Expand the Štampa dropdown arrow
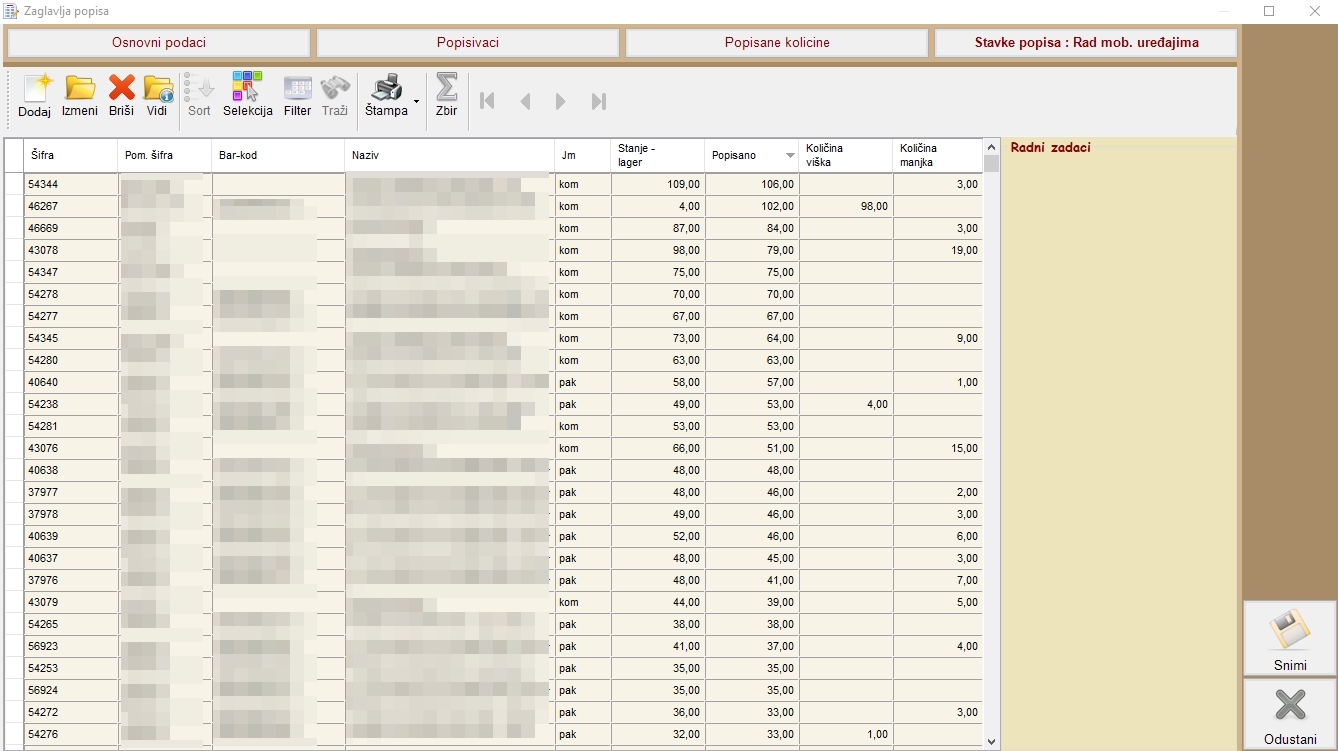The image size is (1338, 751). tap(416, 102)
